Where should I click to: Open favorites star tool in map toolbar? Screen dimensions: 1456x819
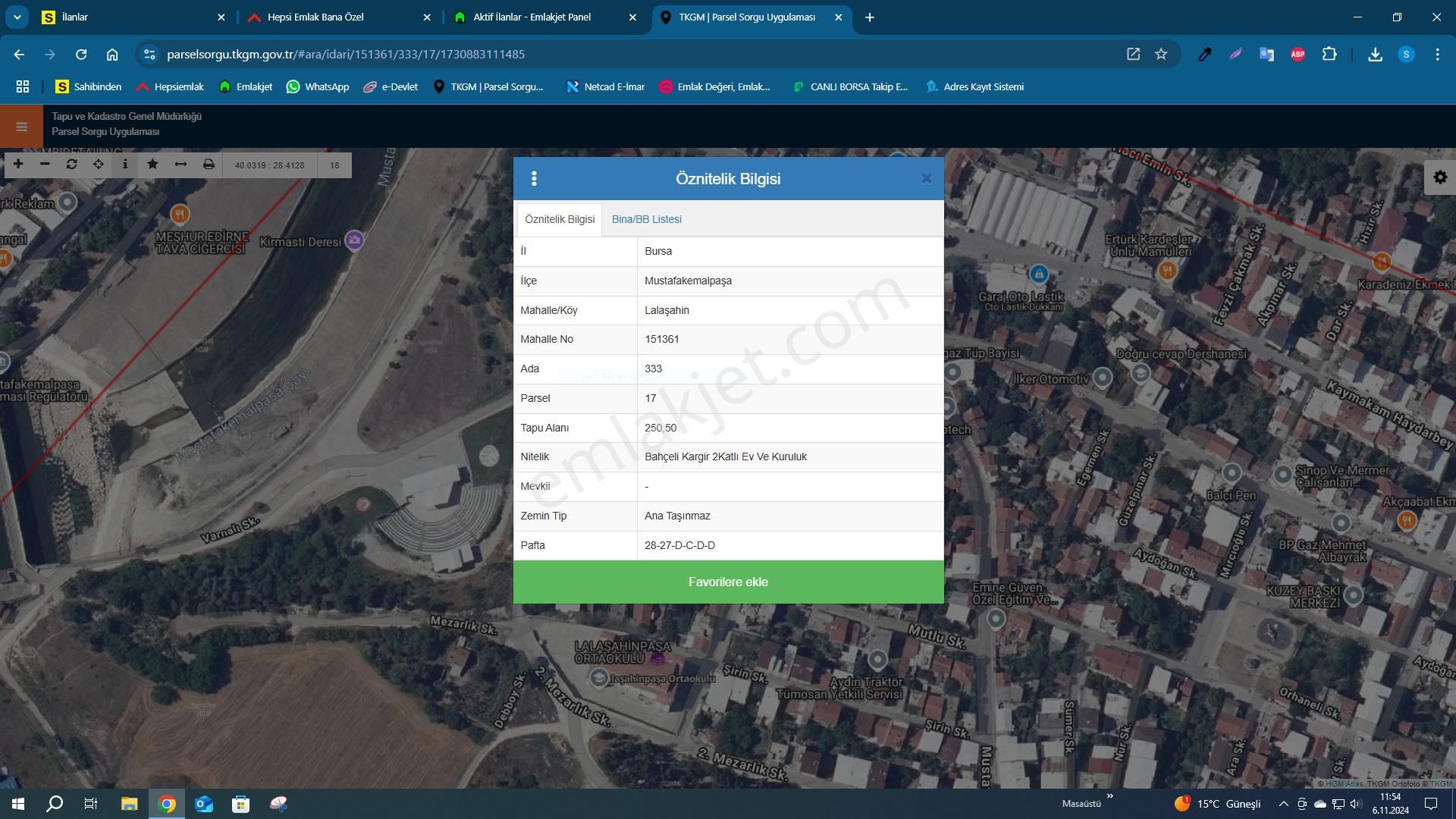(152, 165)
